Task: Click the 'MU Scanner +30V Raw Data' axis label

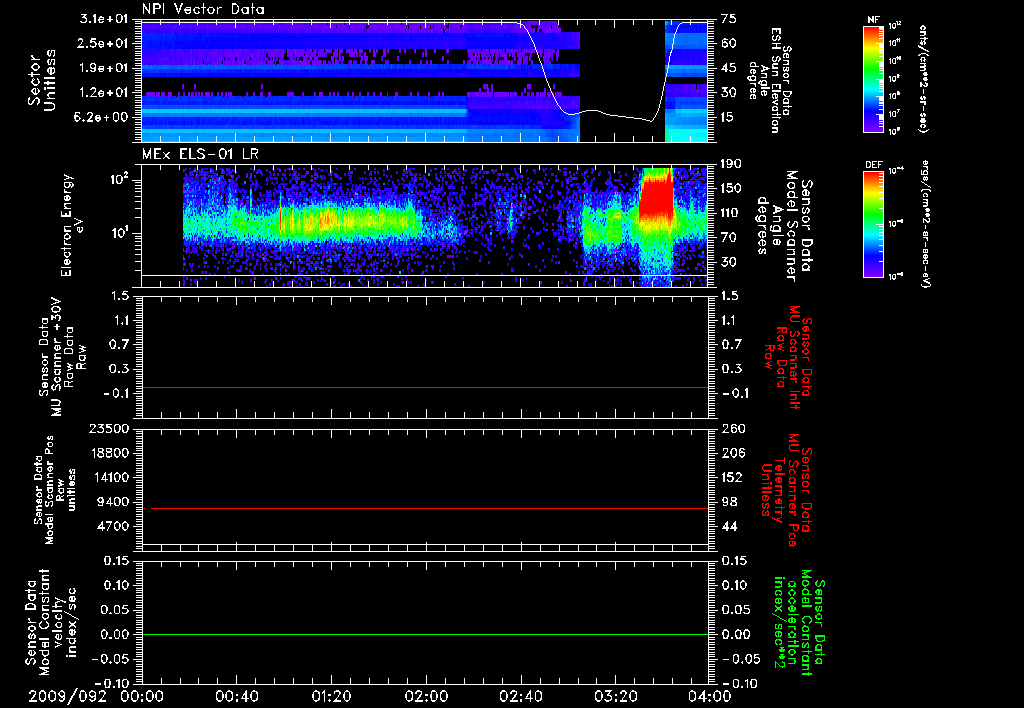Action: (62, 357)
